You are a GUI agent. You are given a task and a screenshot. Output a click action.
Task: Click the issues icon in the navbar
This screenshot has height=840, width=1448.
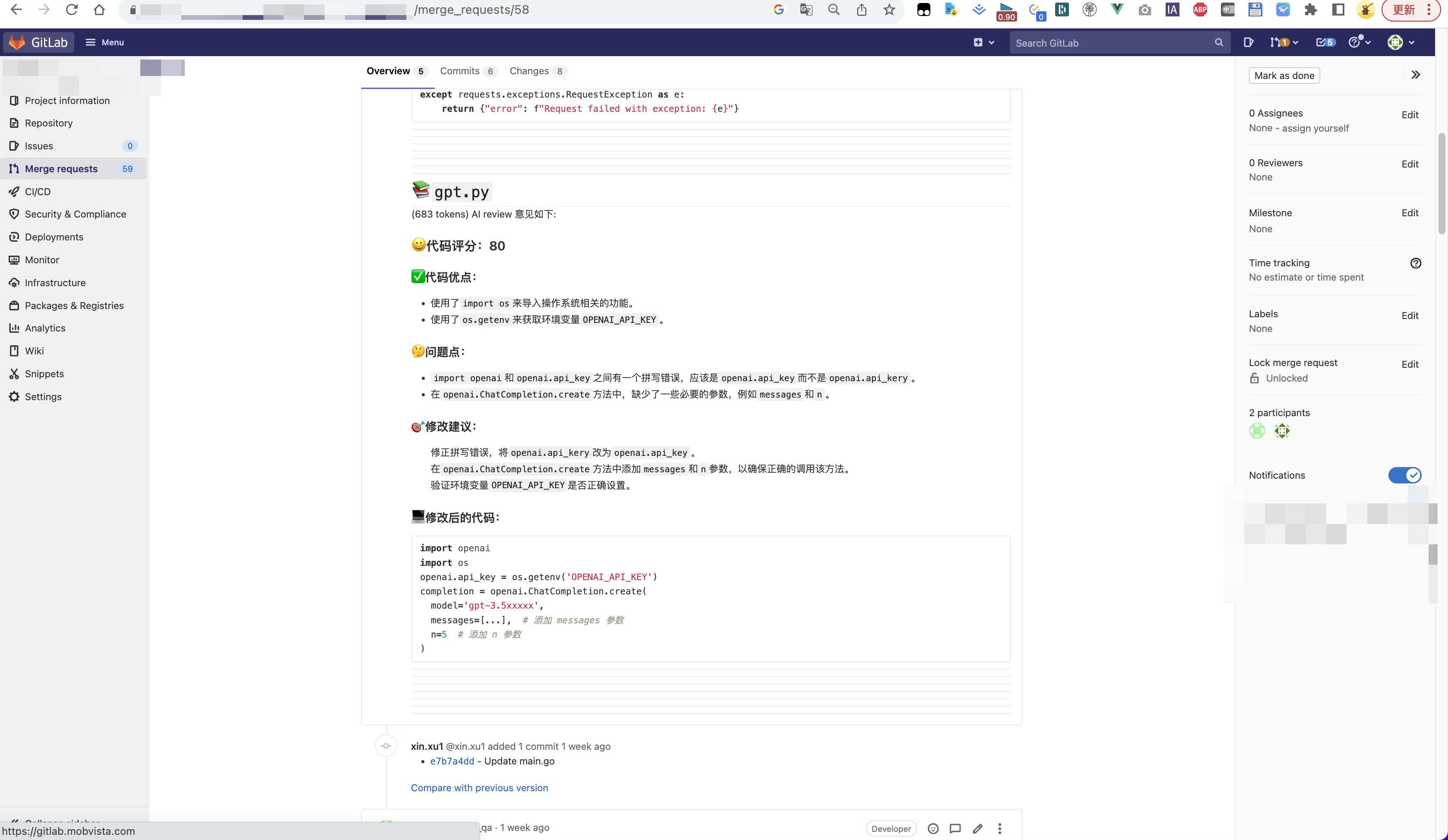pyautogui.click(x=1248, y=42)
